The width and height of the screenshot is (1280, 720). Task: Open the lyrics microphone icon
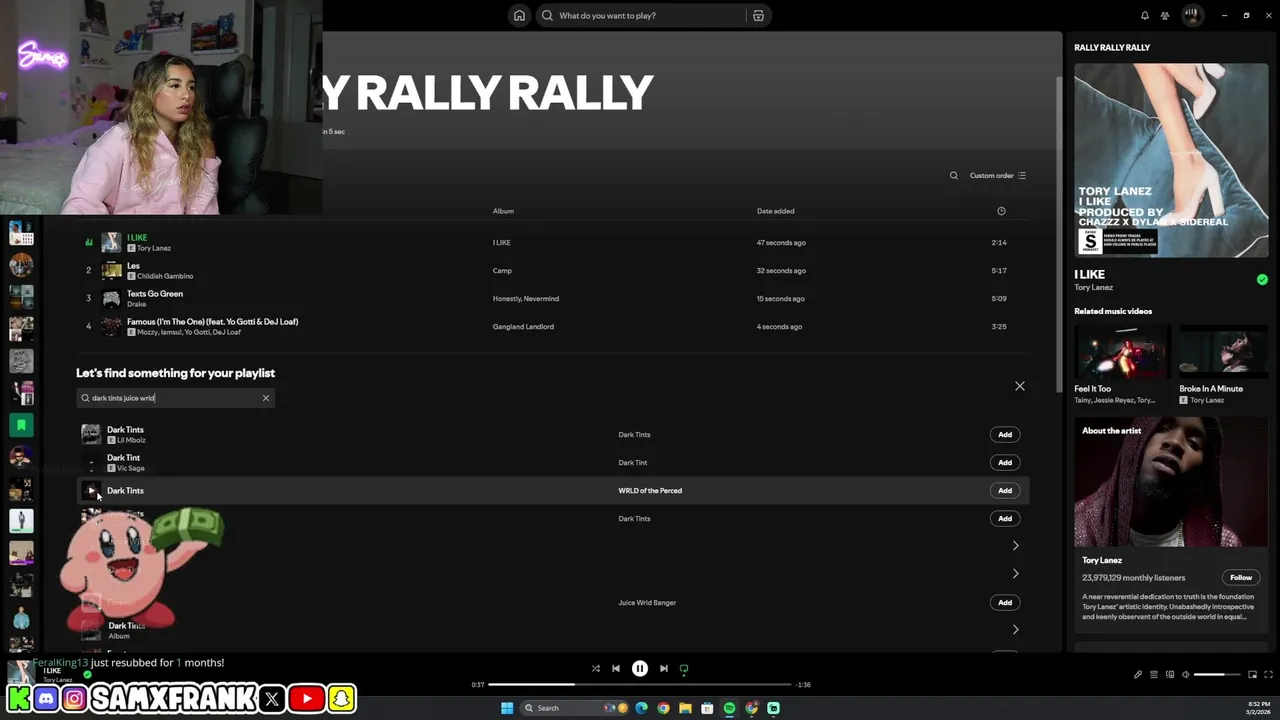pos(1138,674)
